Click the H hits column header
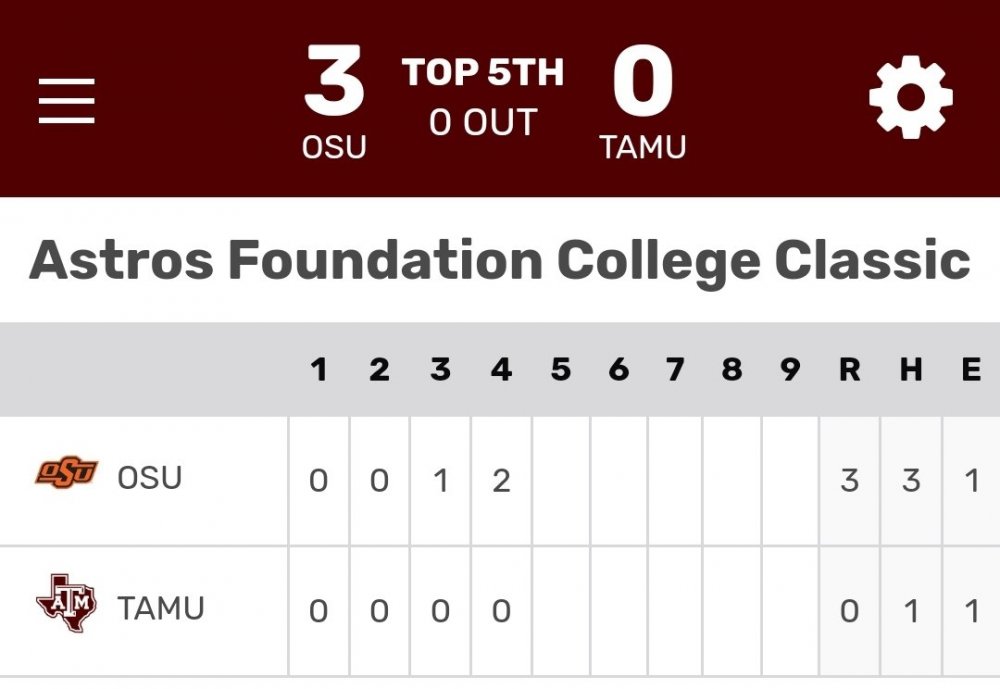Viewport: 1000px width, 689px height. 910,370
